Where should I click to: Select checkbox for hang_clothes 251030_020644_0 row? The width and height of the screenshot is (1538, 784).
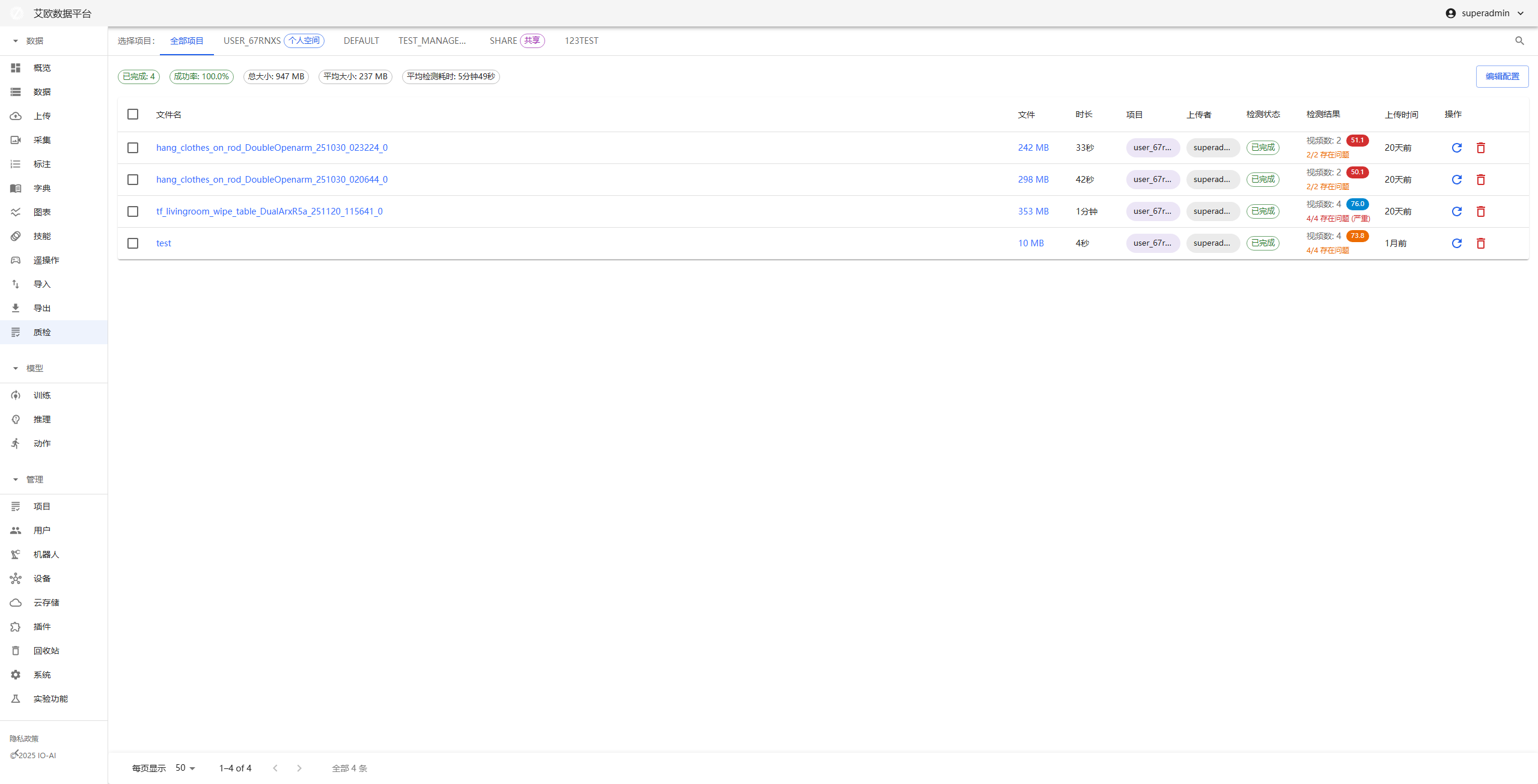pos(133,180)
